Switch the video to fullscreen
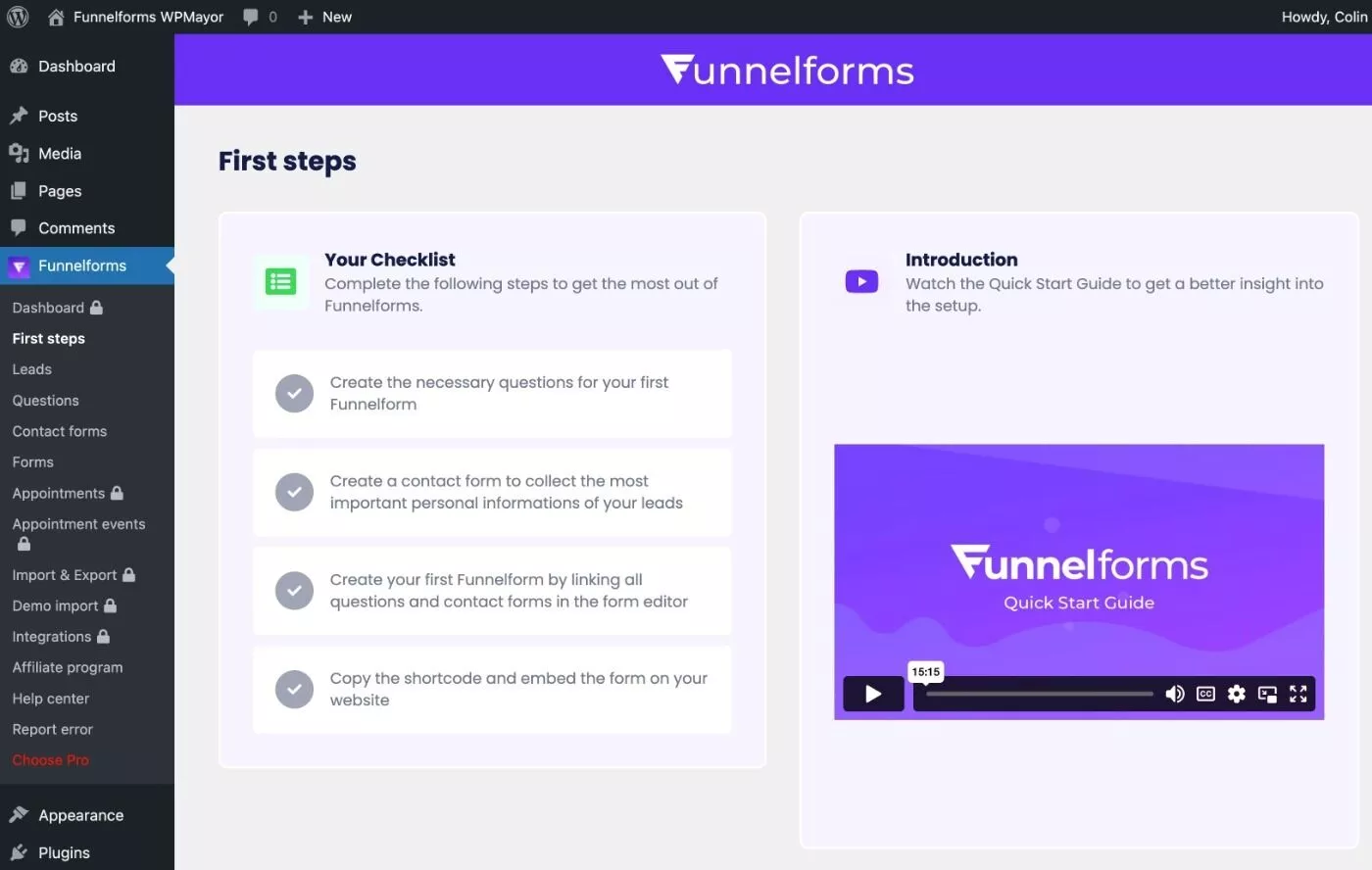Viewport: 1372px width, 870px height. coord(1298,694)
